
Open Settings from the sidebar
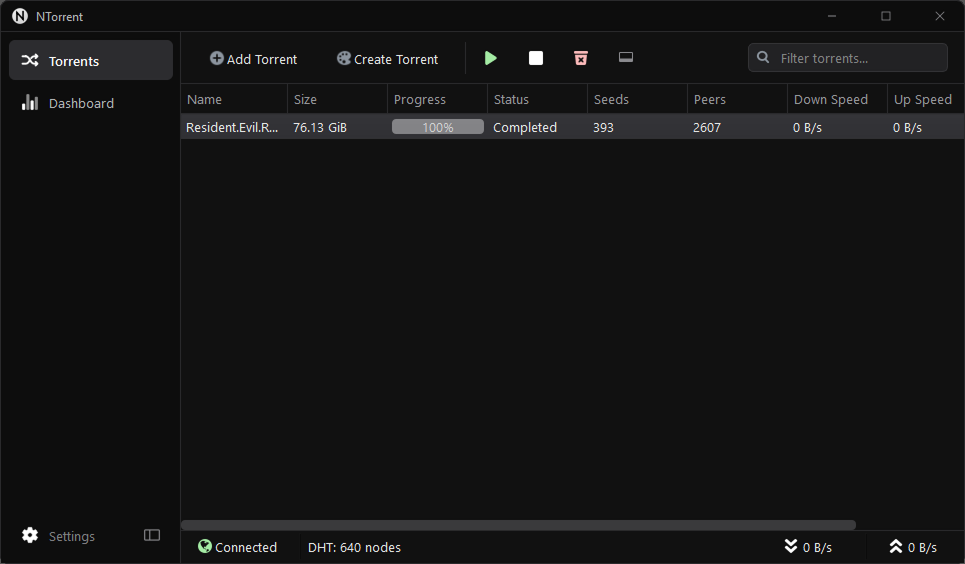(71, 536)
